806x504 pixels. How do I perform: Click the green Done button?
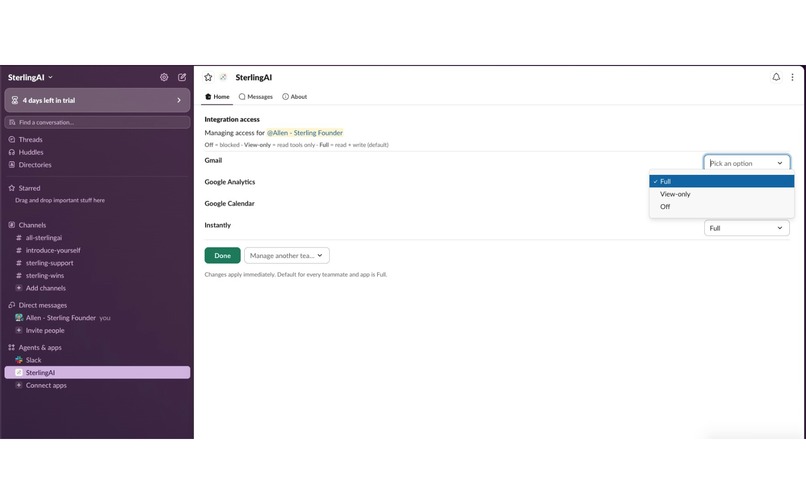point(222,256)
